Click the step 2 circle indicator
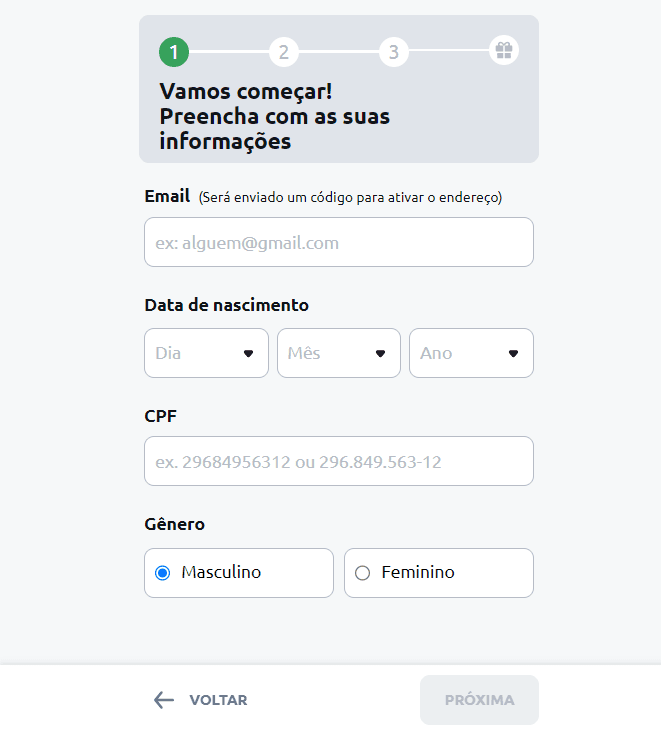Image resolution: width=661 pixels, height=731 pixels. (x=284, y=52)
